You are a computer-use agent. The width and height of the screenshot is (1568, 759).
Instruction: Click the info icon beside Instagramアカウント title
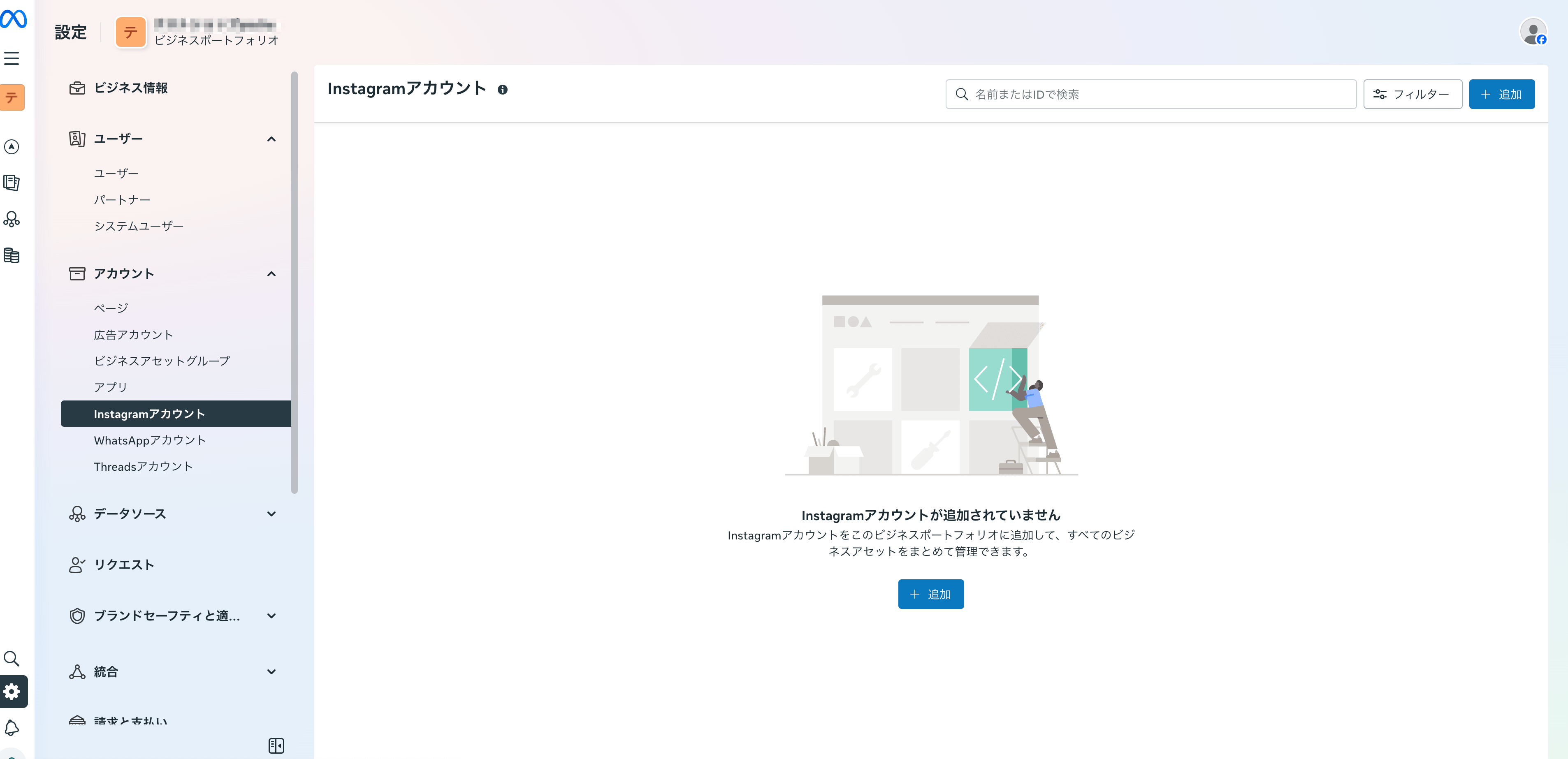502,90
